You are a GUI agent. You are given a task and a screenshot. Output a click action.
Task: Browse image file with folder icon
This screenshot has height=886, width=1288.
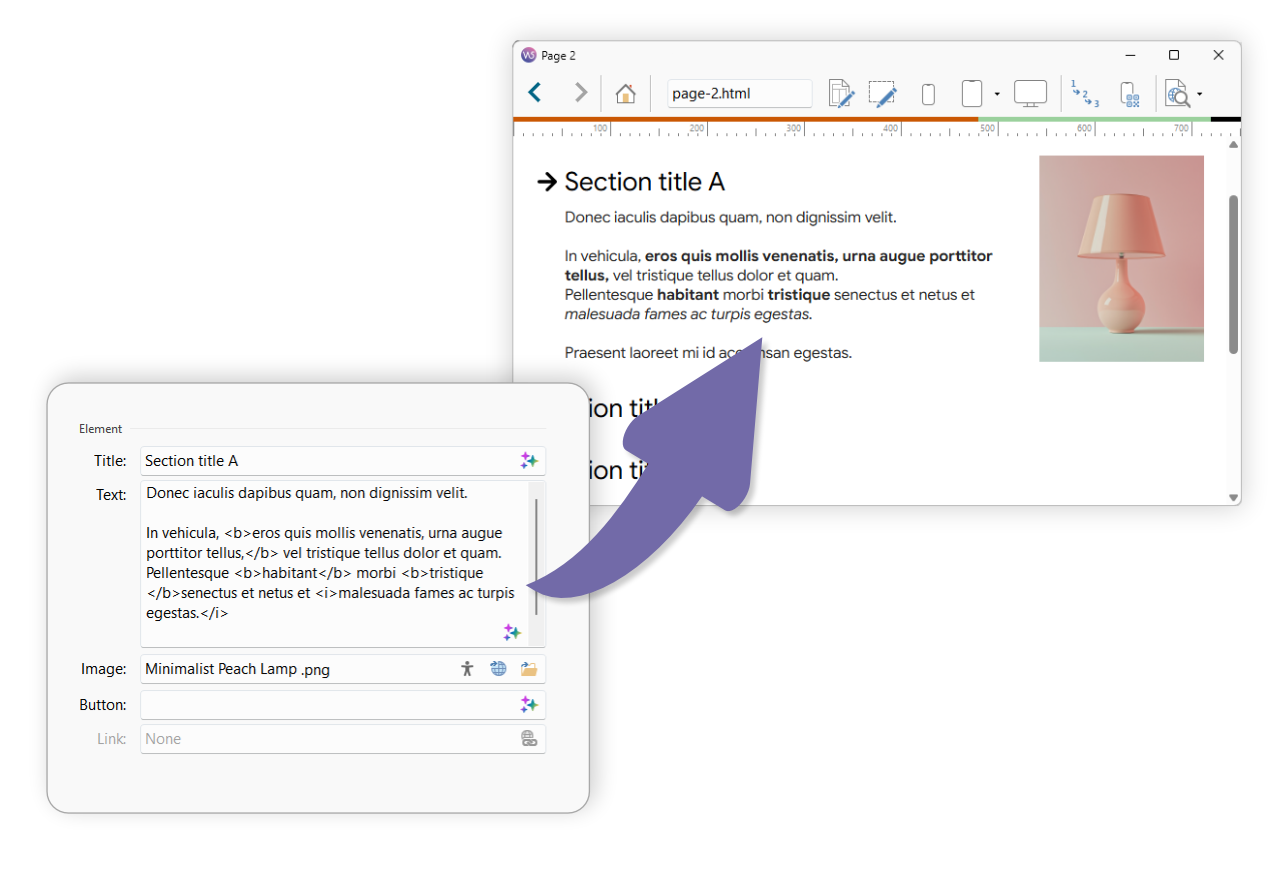[529, 669]
